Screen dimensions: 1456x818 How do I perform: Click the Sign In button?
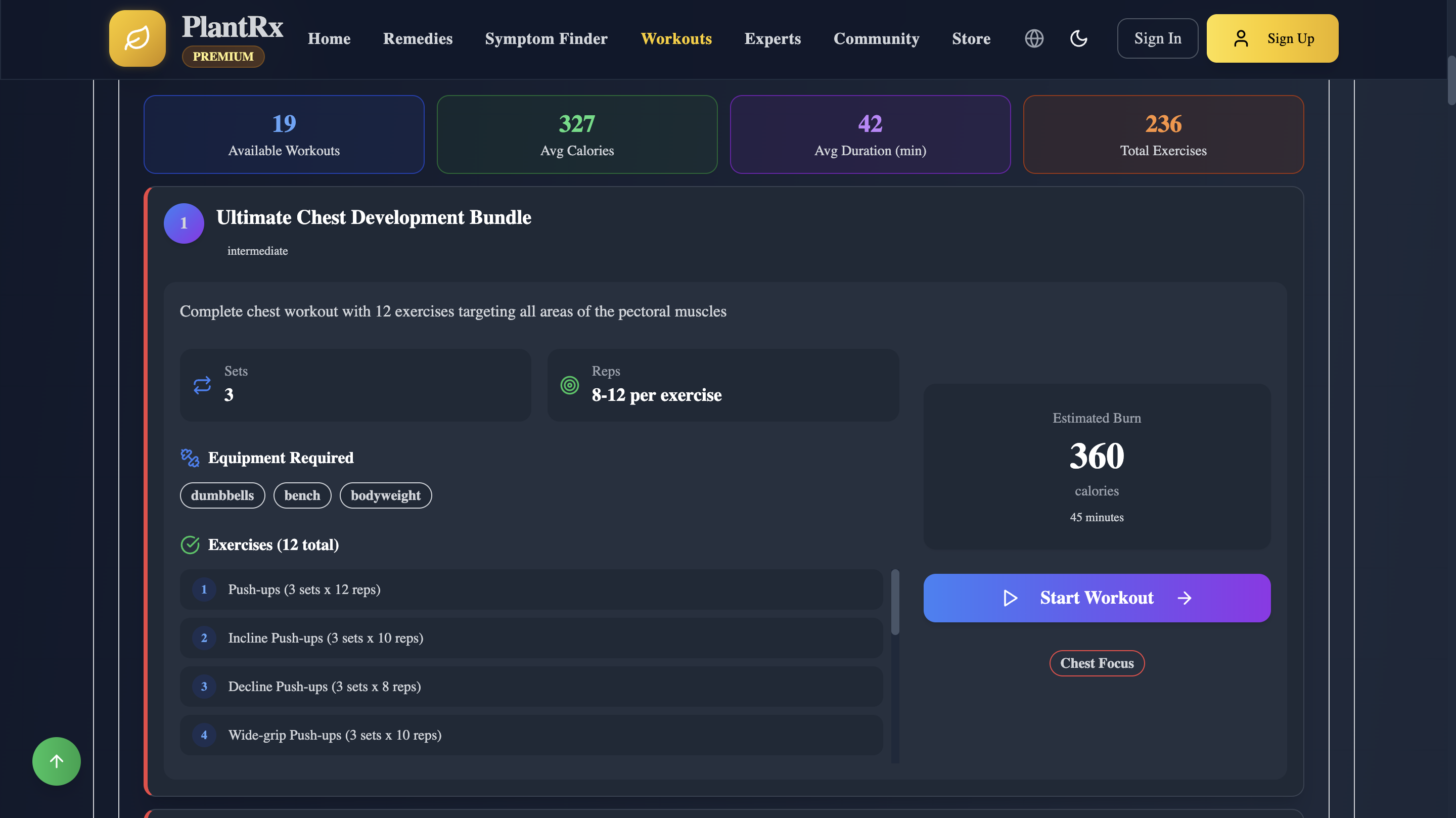pyautogui.click(x=1157, y=38)
